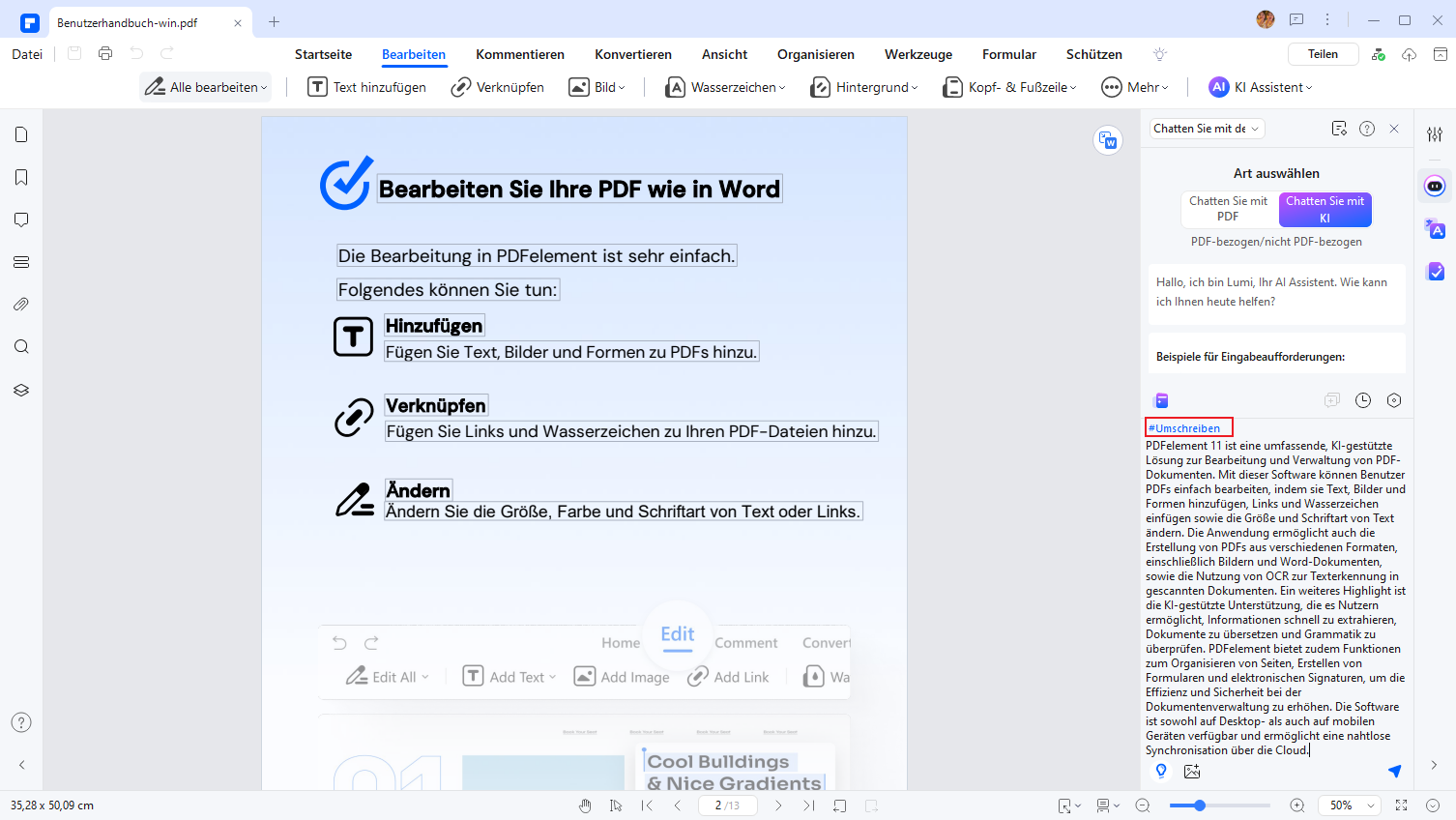Viewport: 1456px width, 820px height.
Task: Open Alle bearbeiten dropdown
Action: pyautogui.click(x=205, y=87)
